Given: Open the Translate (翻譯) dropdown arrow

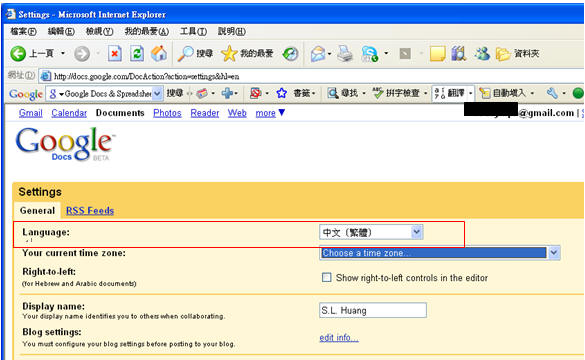Looking at the screenshot, I should point(470,93).
